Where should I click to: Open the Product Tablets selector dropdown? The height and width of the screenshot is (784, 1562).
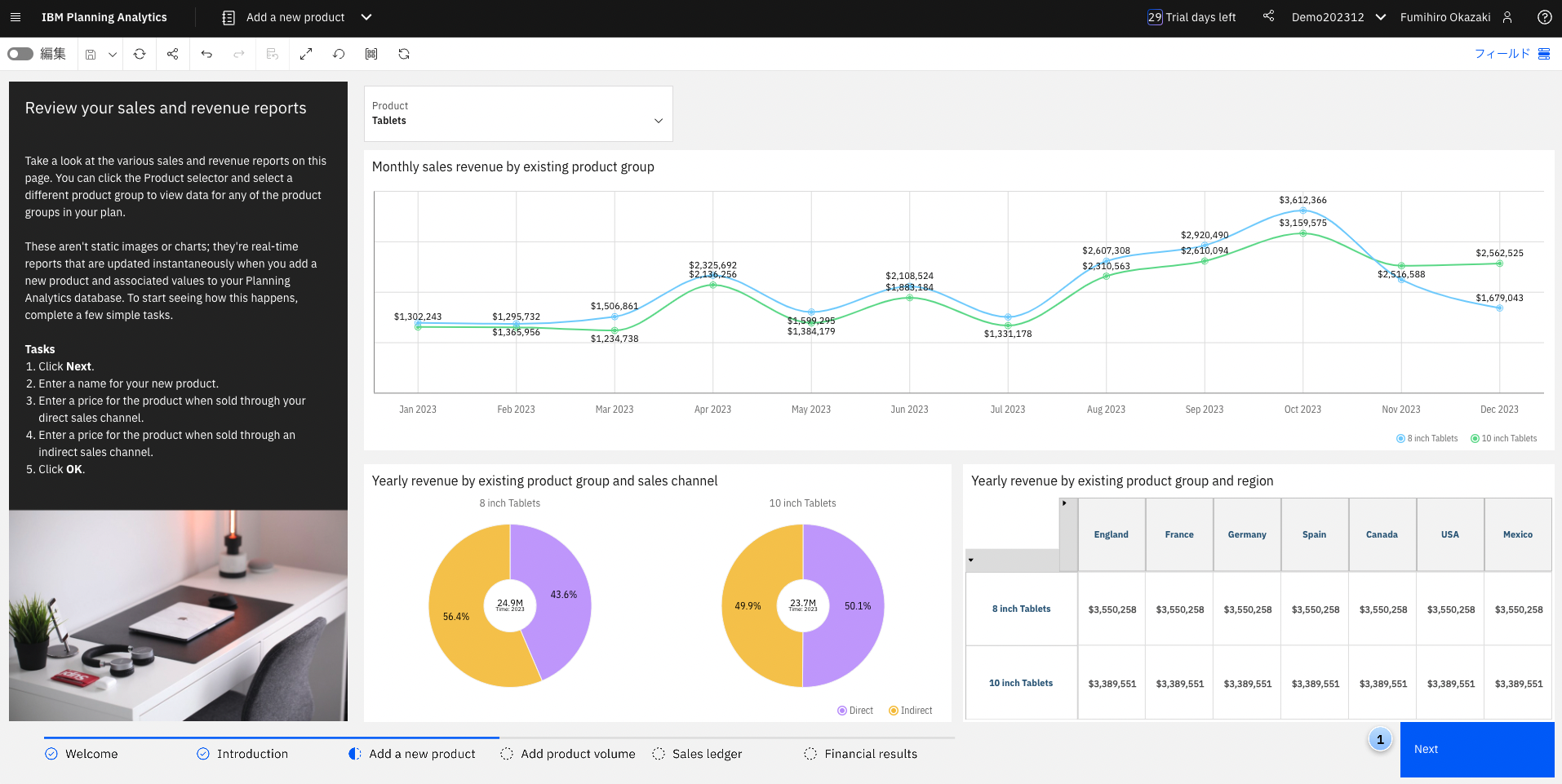click(x=518, y=113)
